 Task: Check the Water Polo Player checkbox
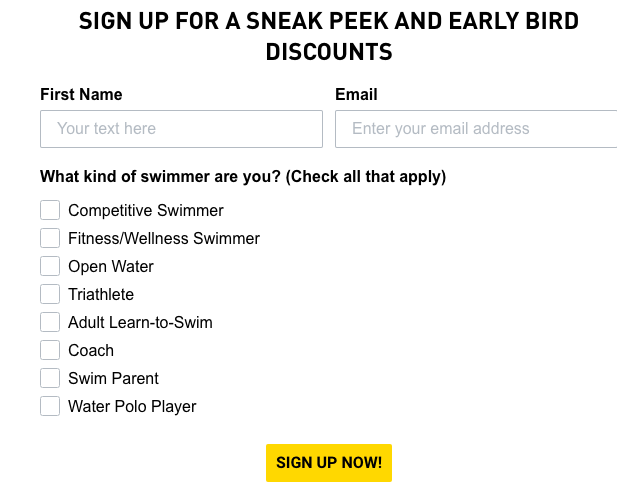coord(50,406)
